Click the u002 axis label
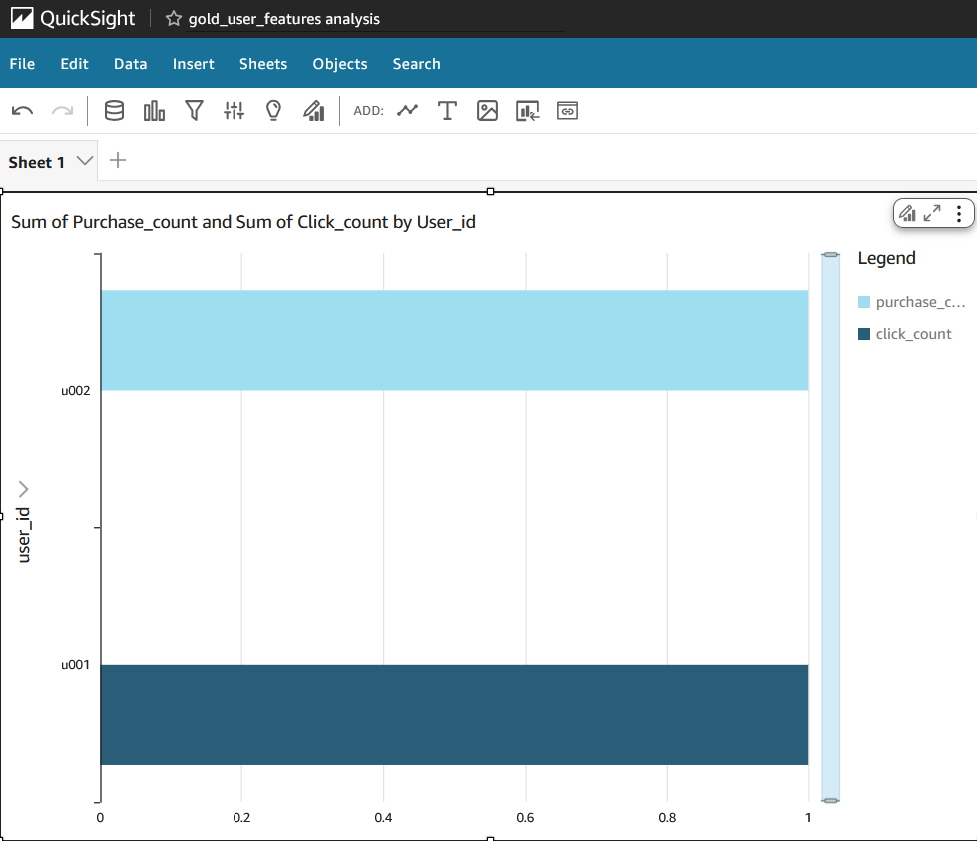Image resolution: width=977 pixels, height=841 pixels. [x=75, y=391]
